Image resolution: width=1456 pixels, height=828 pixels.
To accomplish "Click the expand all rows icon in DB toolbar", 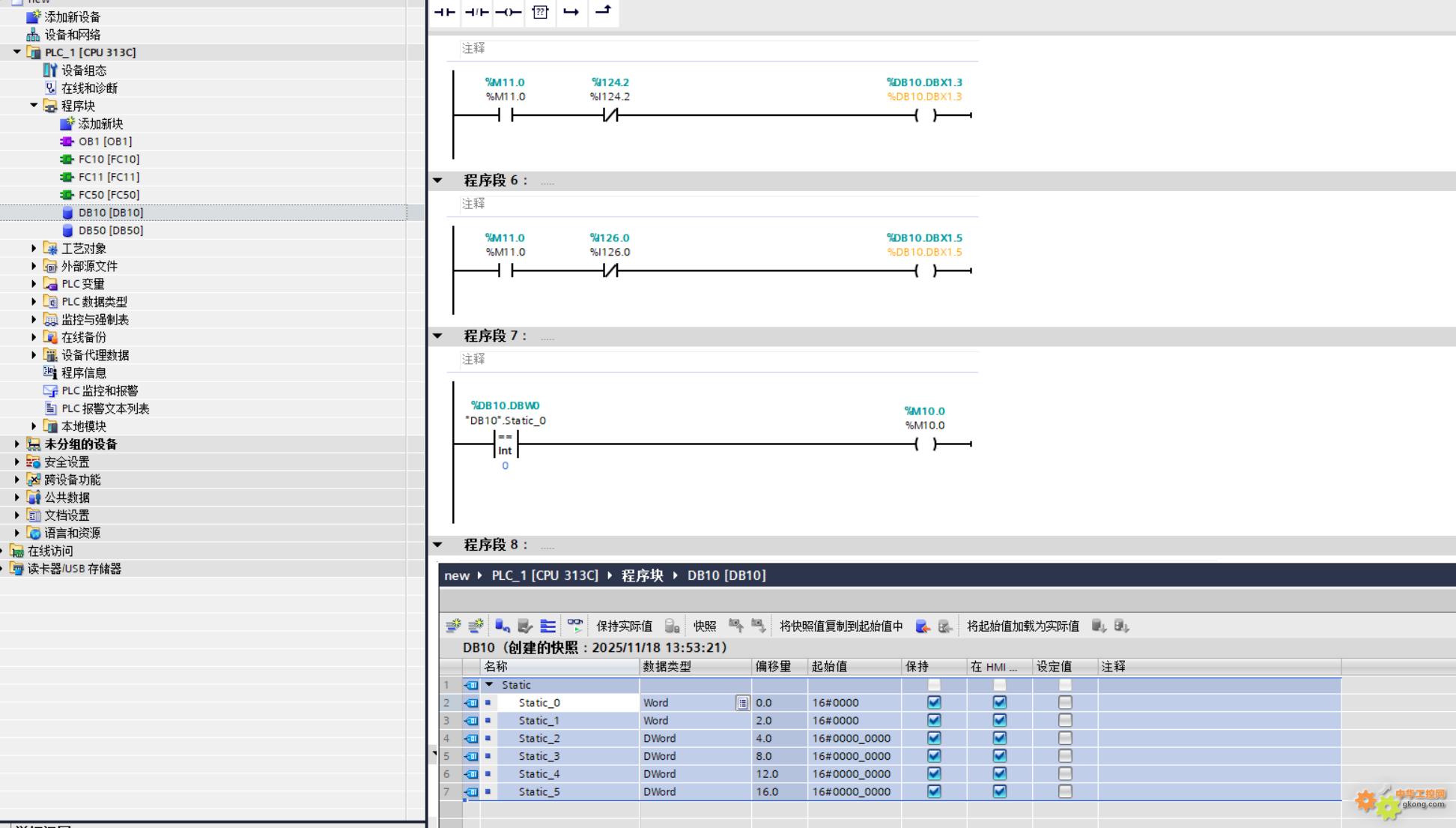I will [548, 626].
